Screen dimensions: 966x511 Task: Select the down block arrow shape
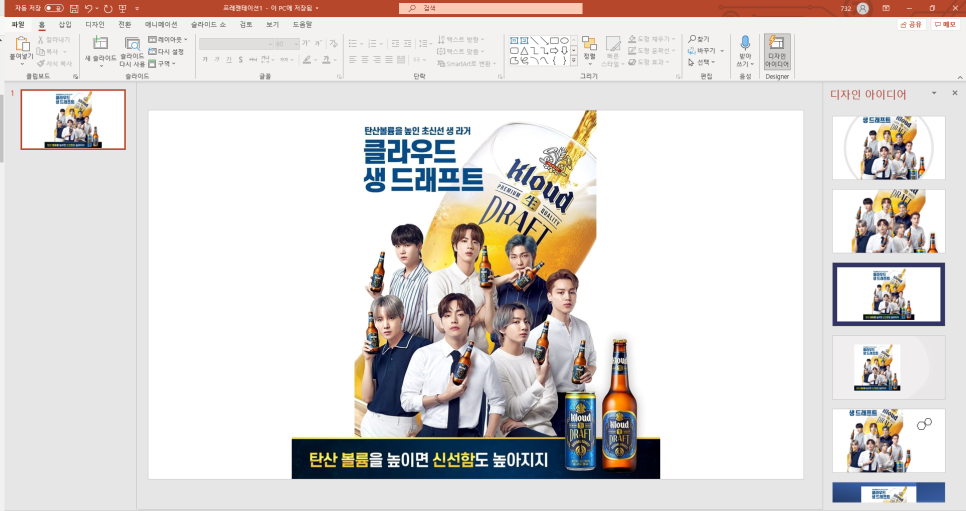point(564,51)
